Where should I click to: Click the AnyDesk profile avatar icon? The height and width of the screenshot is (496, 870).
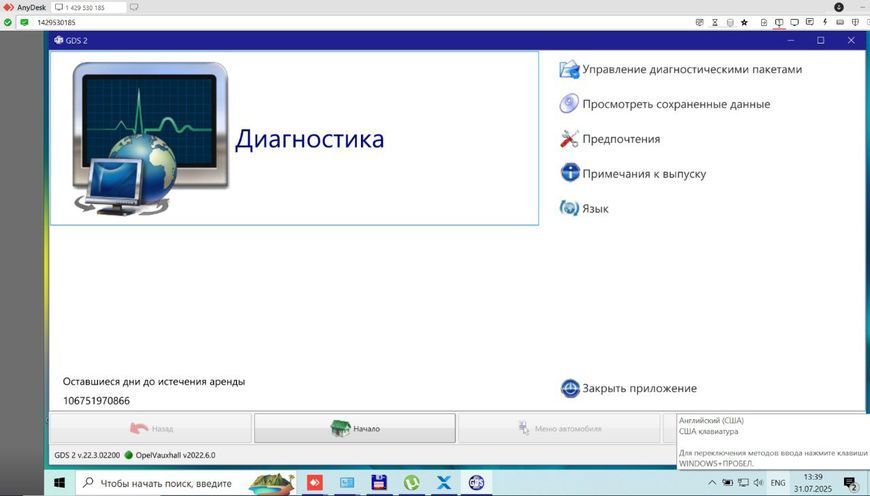[839, 7]
